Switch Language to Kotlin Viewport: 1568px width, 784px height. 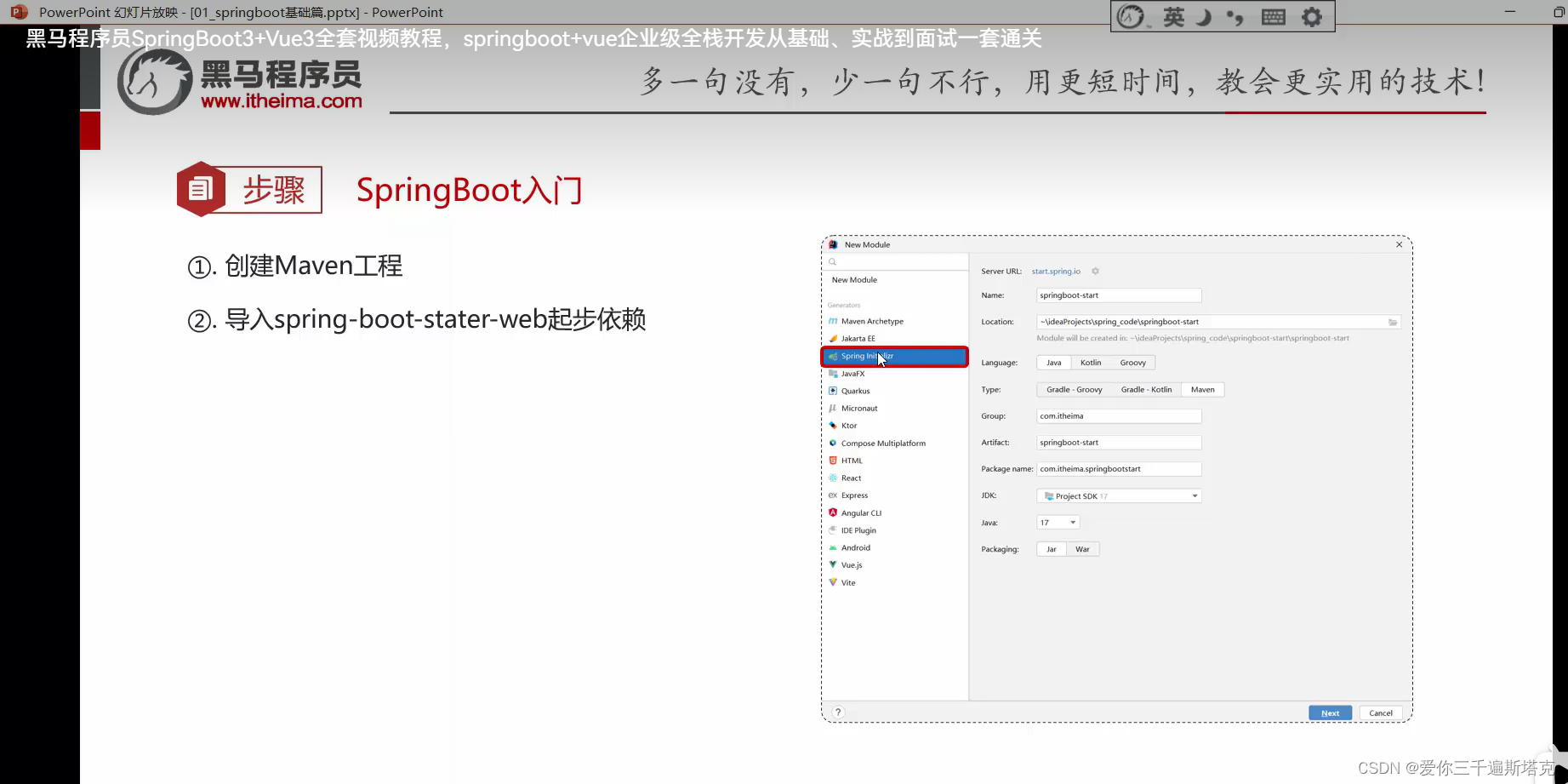[x=1090, y=362]
